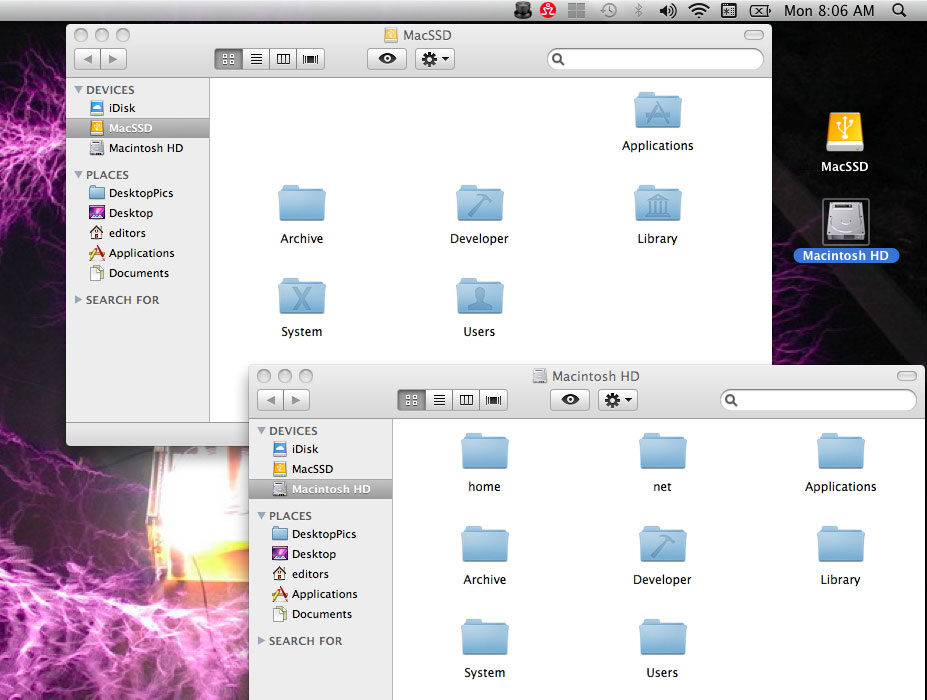
Task: Select MacSSD in Macintosh HD window sidebar
Action: click(x=320, y=469)
